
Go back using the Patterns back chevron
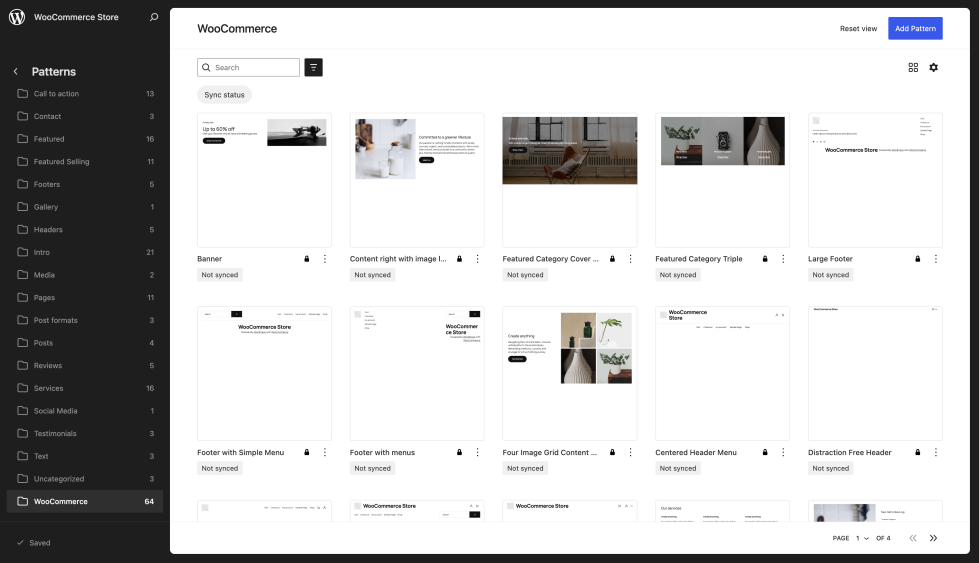(x=16, y=72)
